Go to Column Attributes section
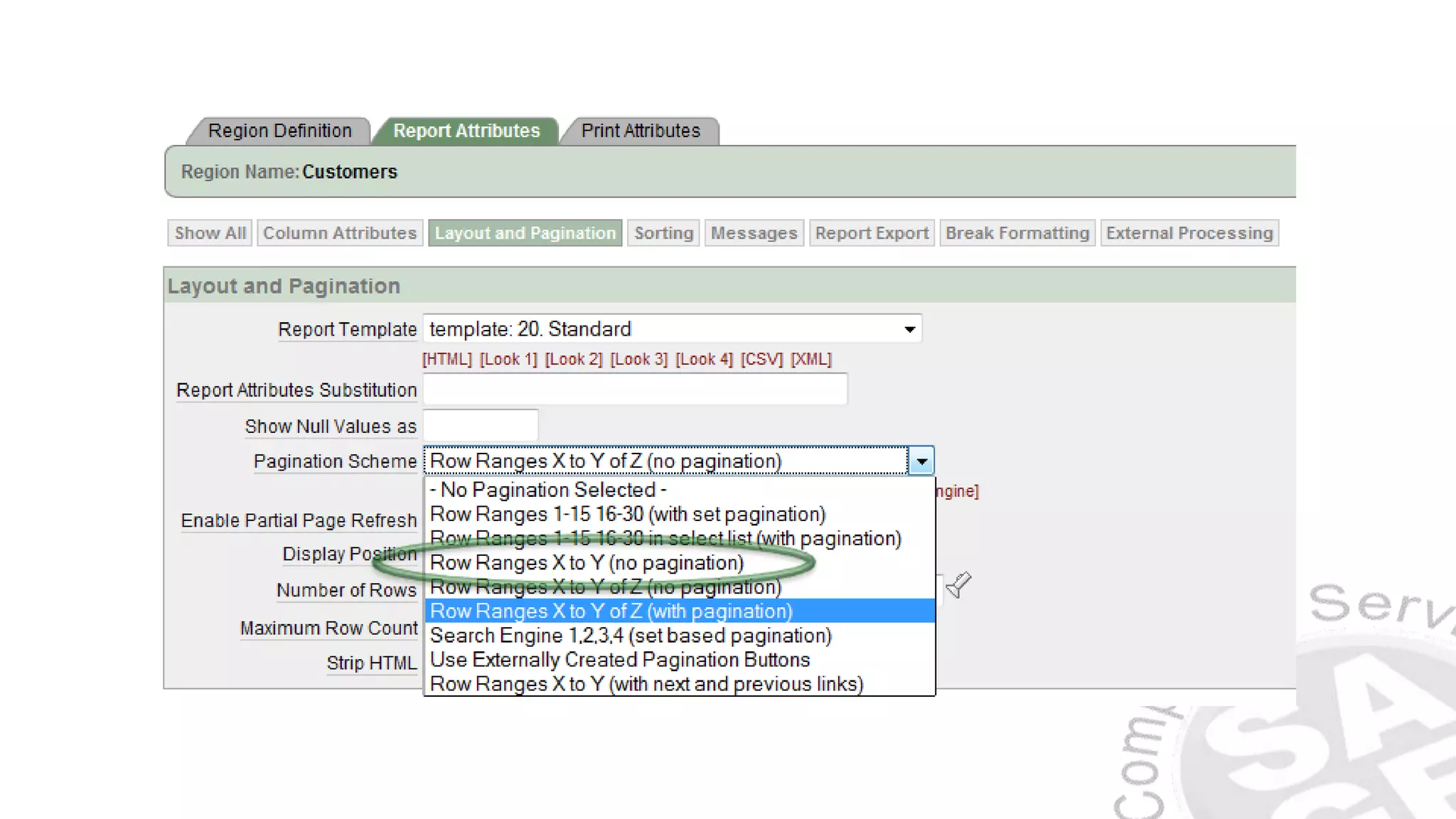 [x=339, y=233]
